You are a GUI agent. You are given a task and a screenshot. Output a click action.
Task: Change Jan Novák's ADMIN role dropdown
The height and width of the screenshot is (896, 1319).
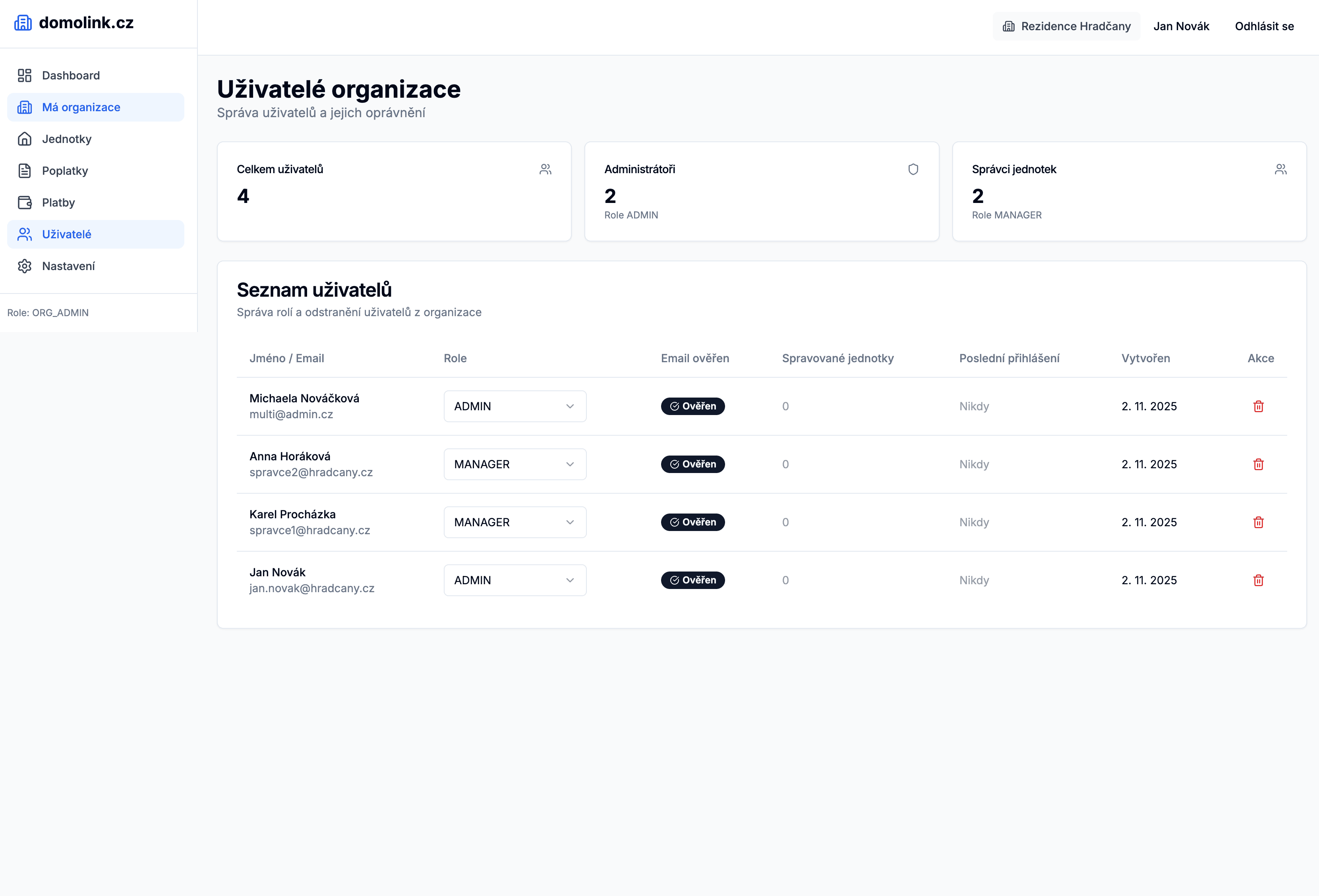point(514,580)
